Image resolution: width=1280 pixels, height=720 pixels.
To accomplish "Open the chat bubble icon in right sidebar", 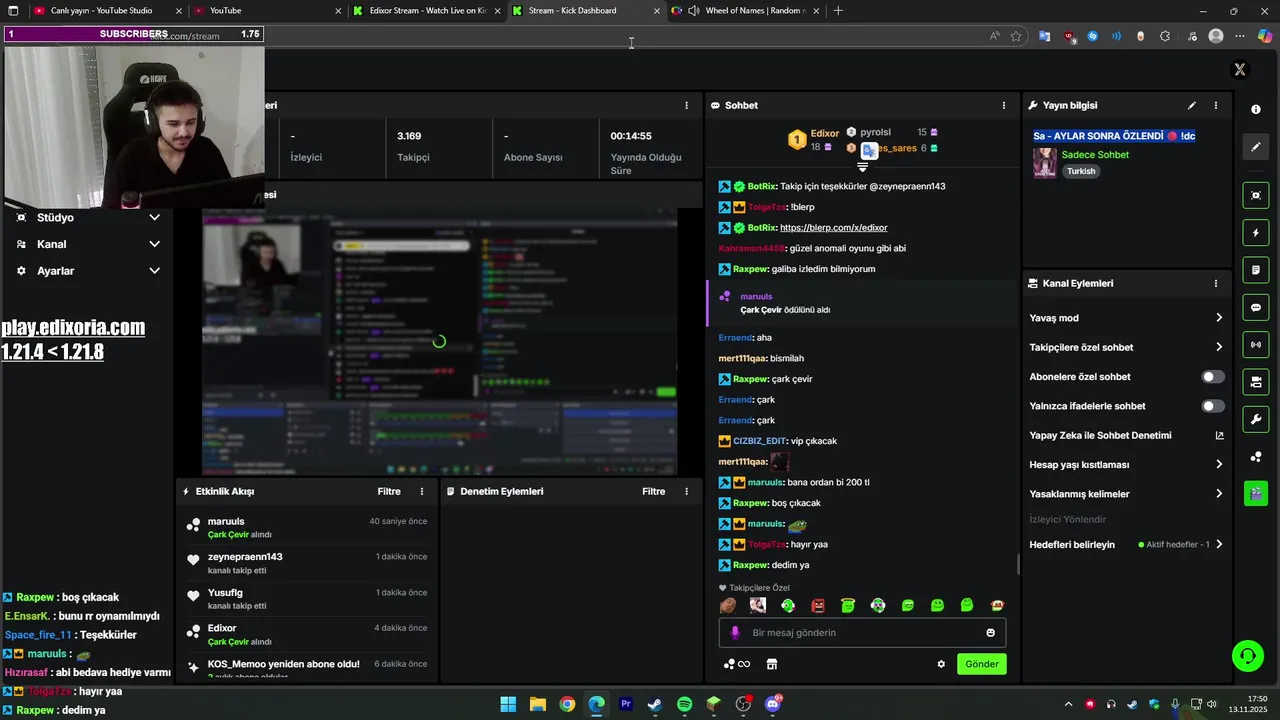I will click(x=1256, y=308).
